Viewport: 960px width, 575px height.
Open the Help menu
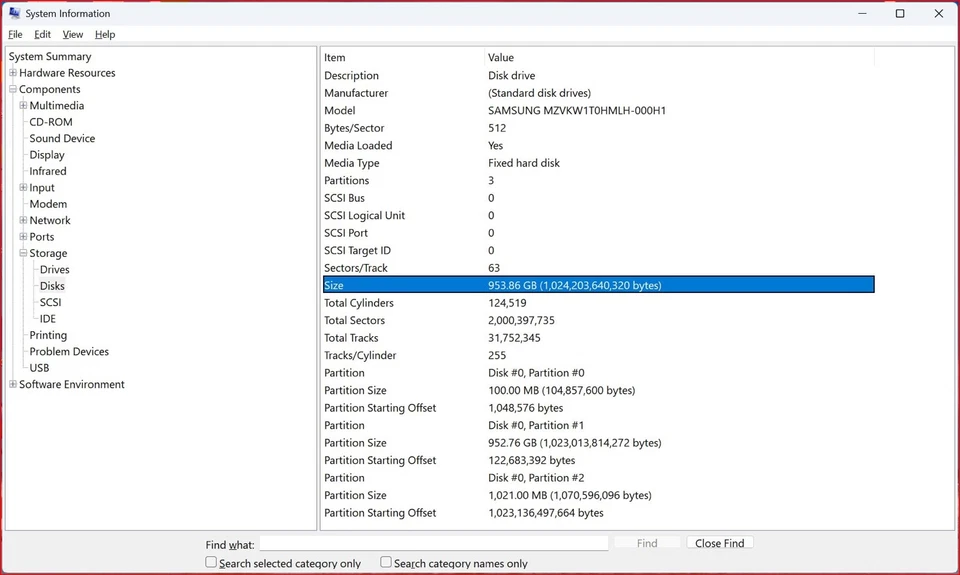105,34
